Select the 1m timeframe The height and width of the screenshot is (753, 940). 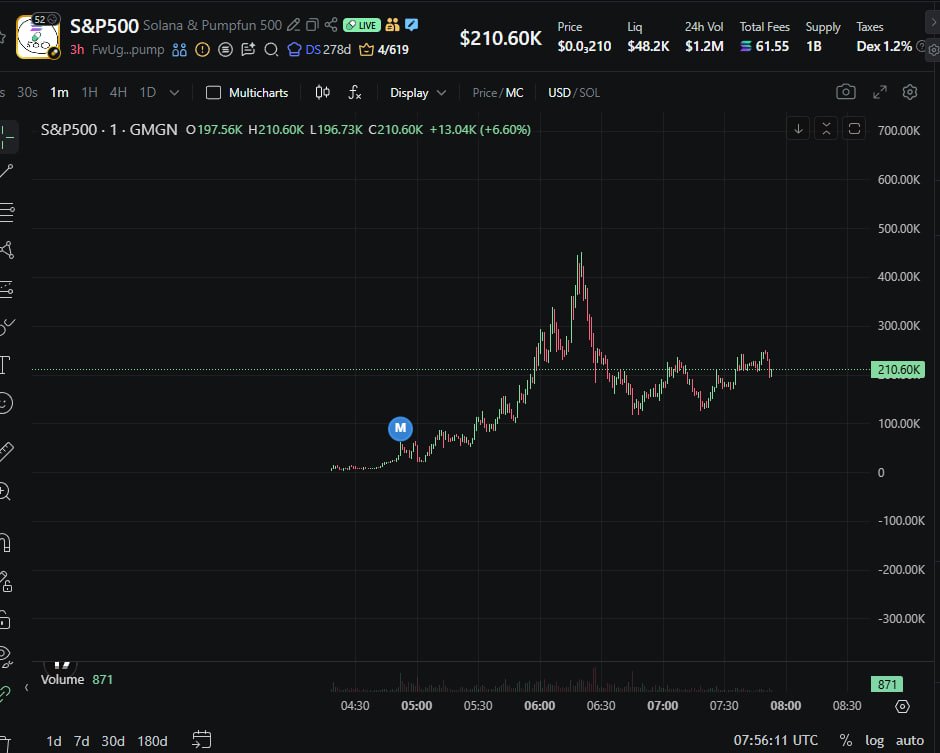coord(59,92)
